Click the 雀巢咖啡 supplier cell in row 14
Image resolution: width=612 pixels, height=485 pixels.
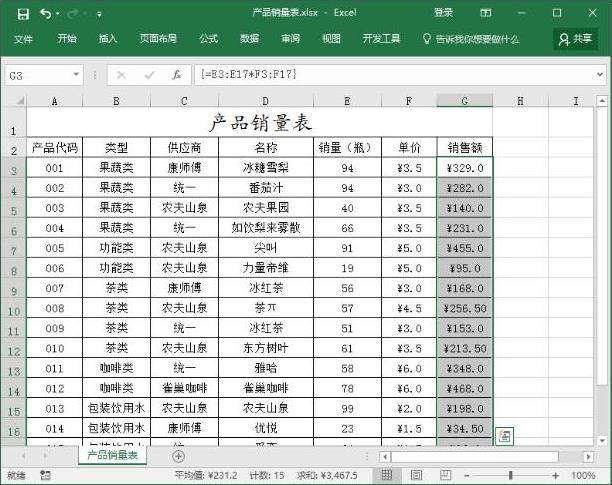[184, 388]
